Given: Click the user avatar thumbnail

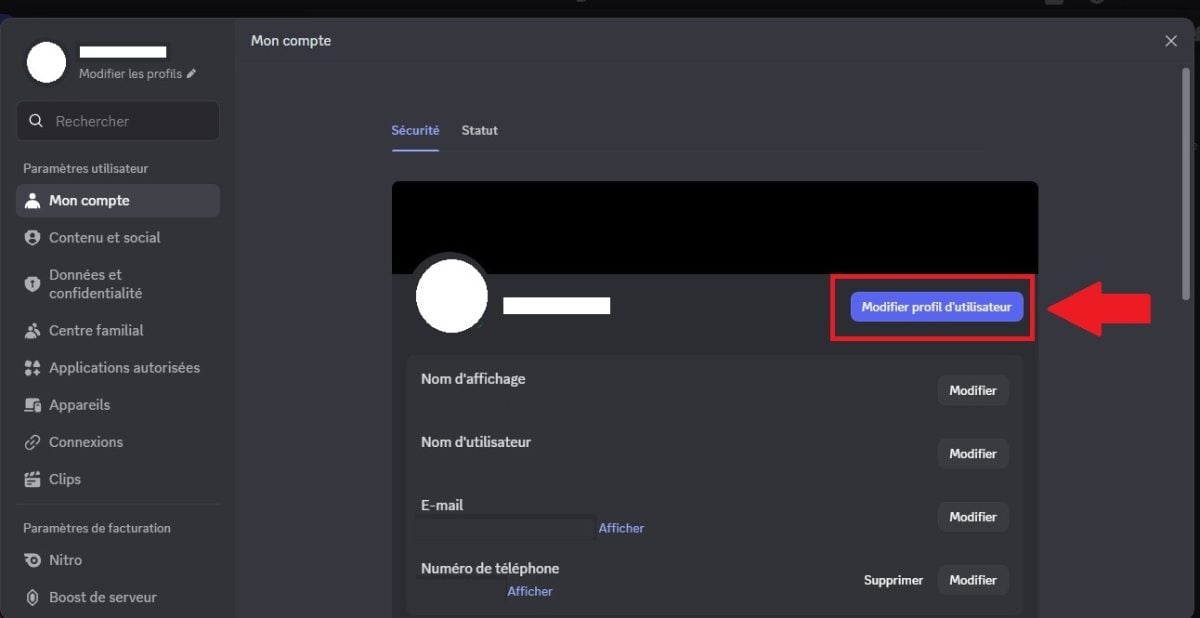Looking at the screenshot, I should (46, 62).
